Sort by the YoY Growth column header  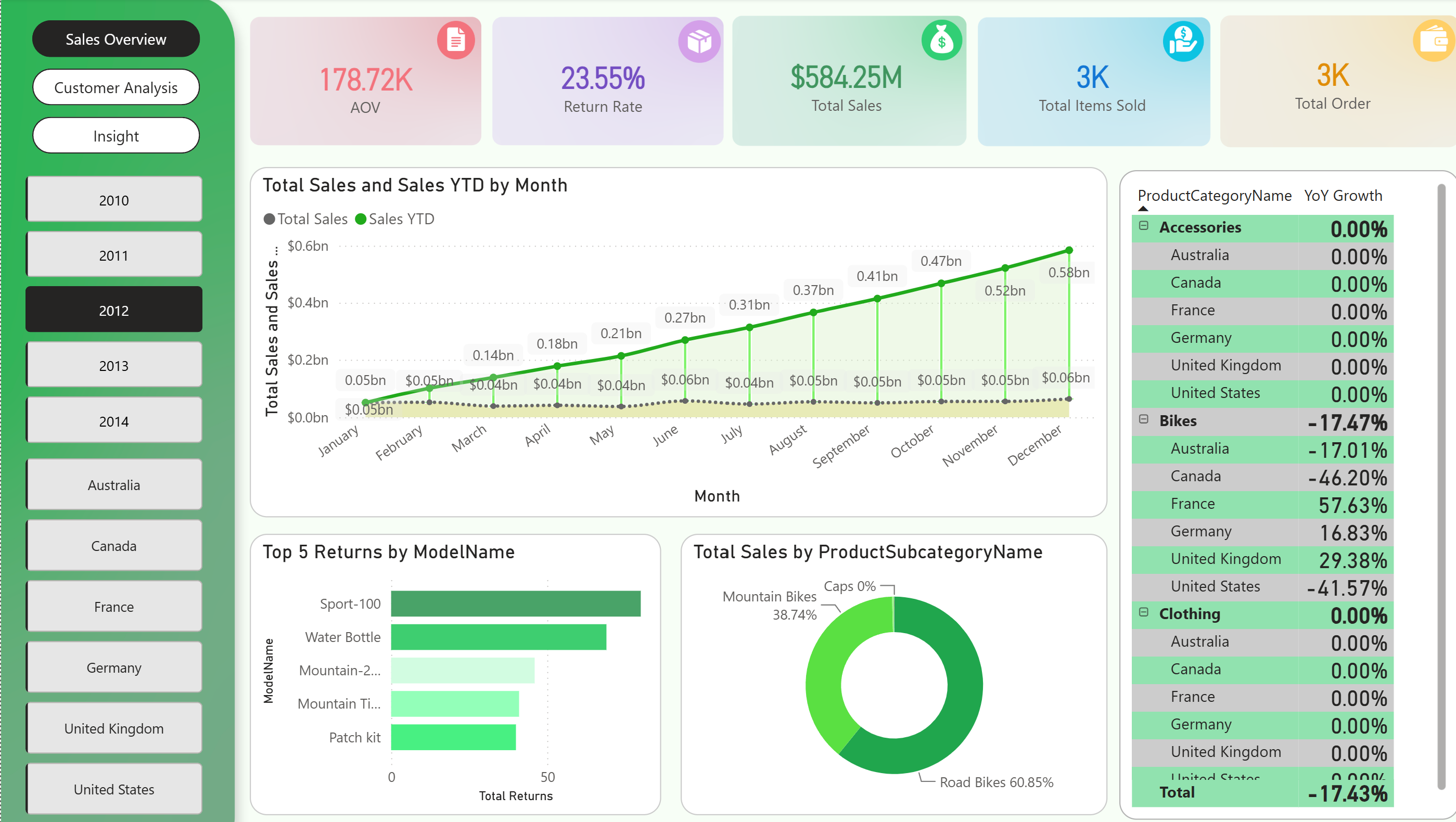point(1343,196)
